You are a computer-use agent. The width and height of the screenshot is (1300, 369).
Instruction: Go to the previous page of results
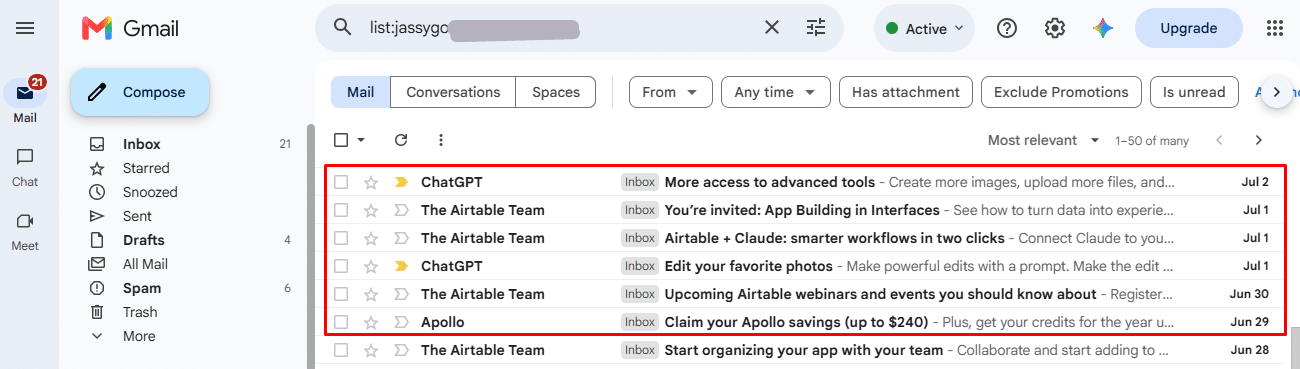coord(1218,140)
